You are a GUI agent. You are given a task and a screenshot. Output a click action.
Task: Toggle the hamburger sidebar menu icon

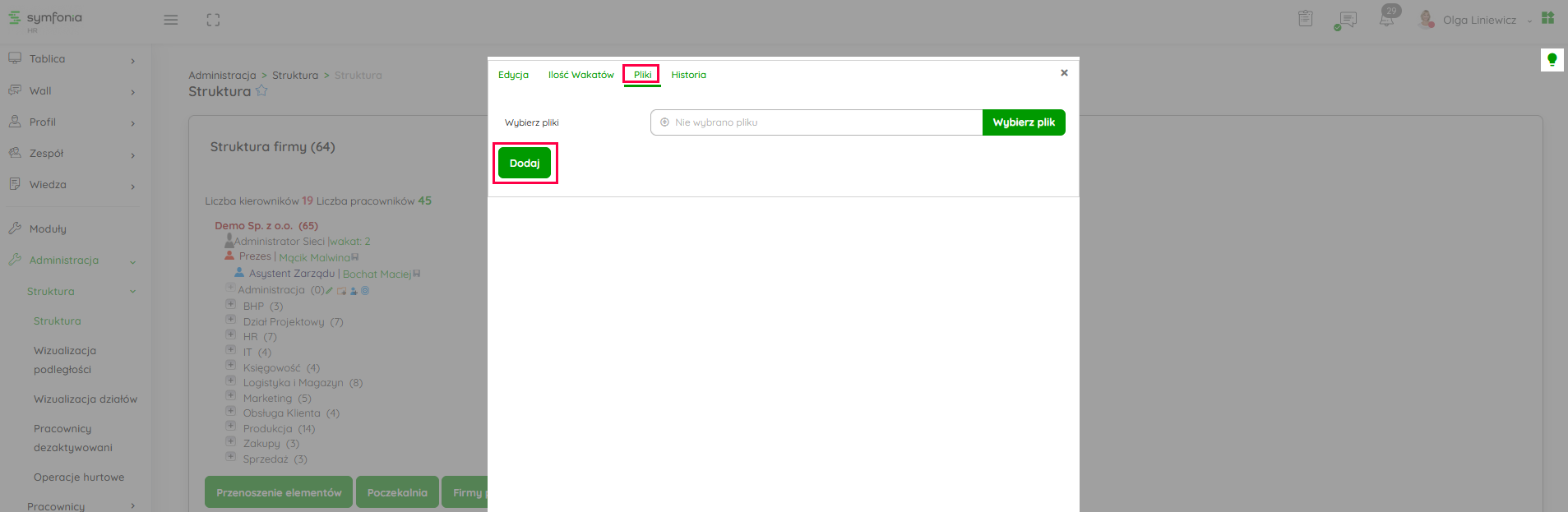[x=171, y=20]
